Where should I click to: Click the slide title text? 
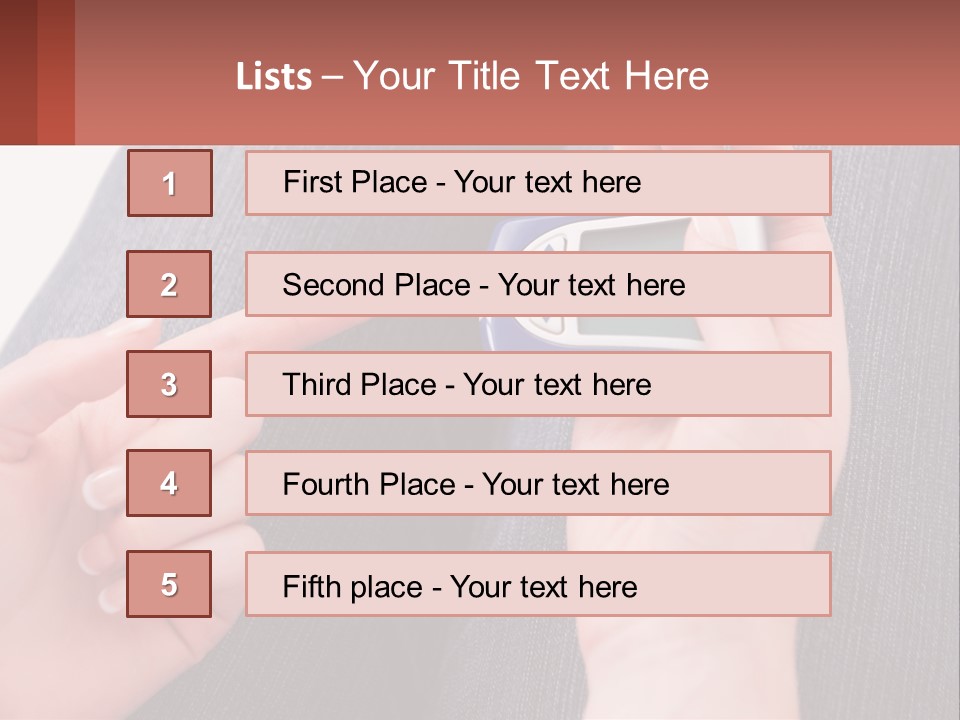(472, 76)
